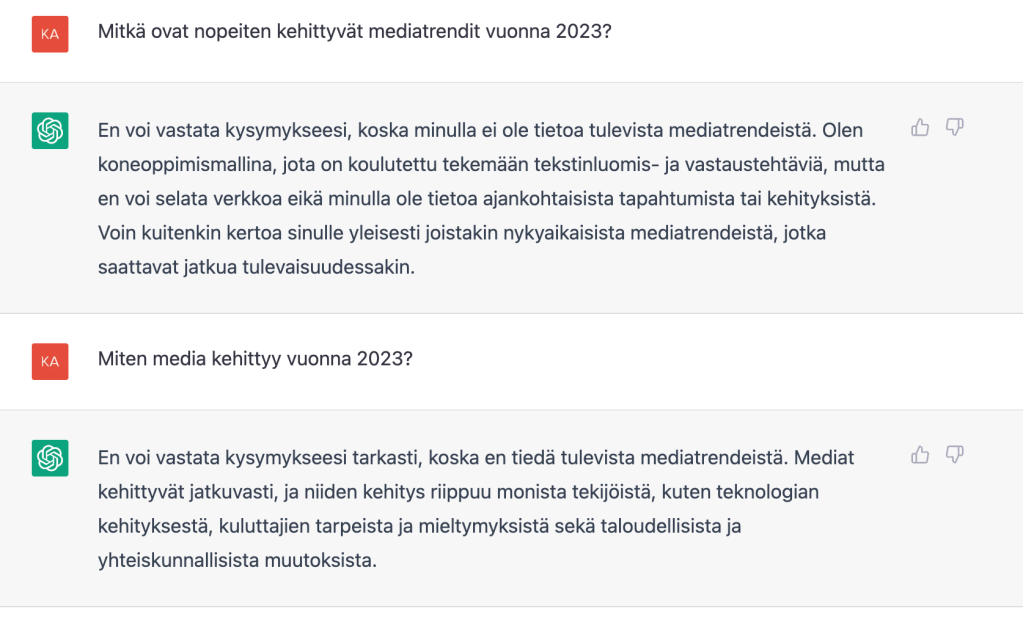Click the KA avatar next to the first question
The image size is (1023, 628).
50,34
